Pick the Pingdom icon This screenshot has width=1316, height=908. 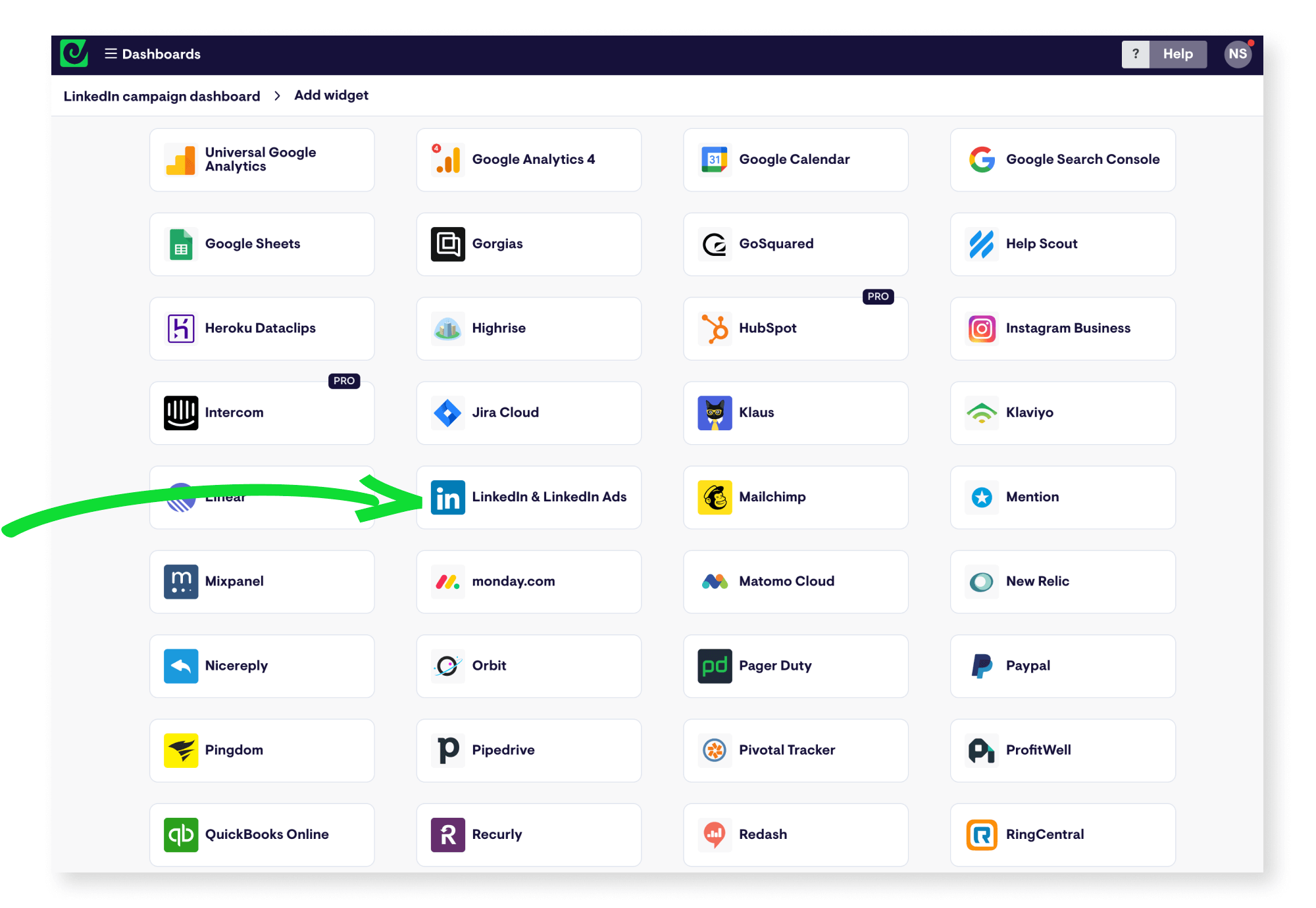[x=181, y=750]
